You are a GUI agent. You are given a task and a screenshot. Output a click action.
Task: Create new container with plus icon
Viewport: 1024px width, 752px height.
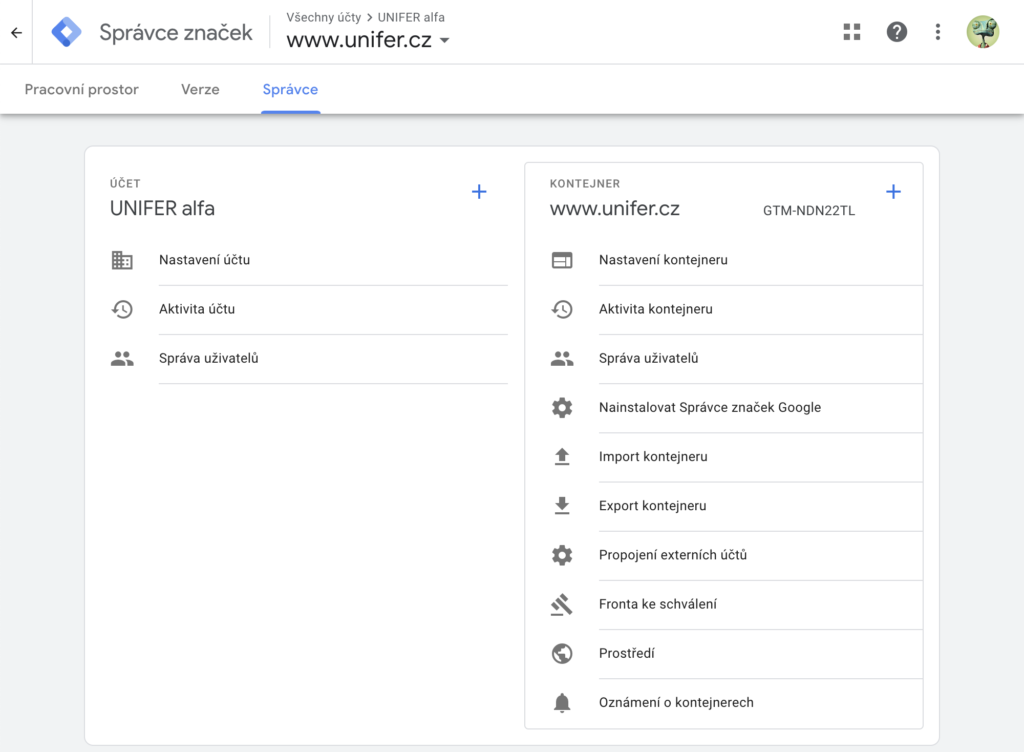pyautogui.click(x=893, y=192)
